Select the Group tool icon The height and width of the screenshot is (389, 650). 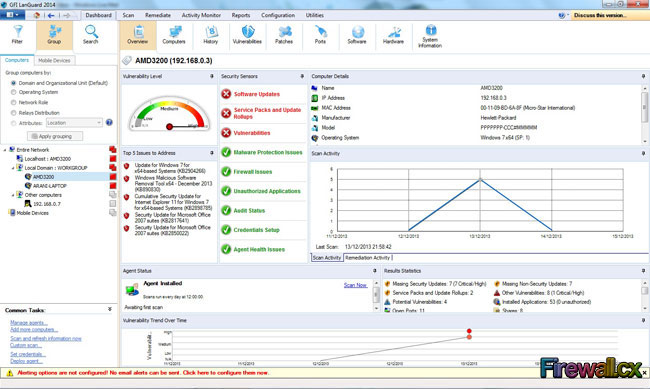pyautogui.click(x=54, y=35)
